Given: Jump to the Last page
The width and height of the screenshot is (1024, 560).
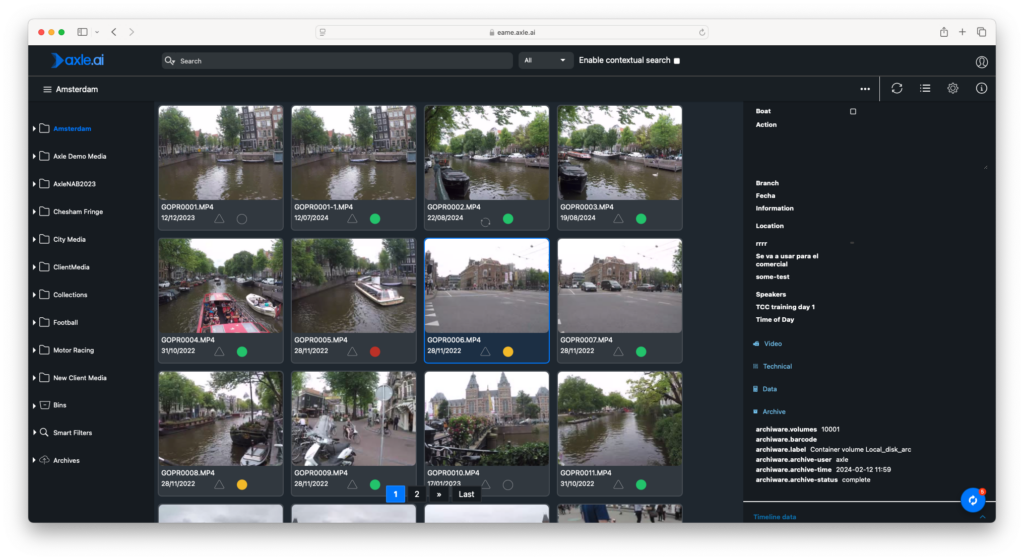Looking at the screenshot, I should tap(466, 494).
